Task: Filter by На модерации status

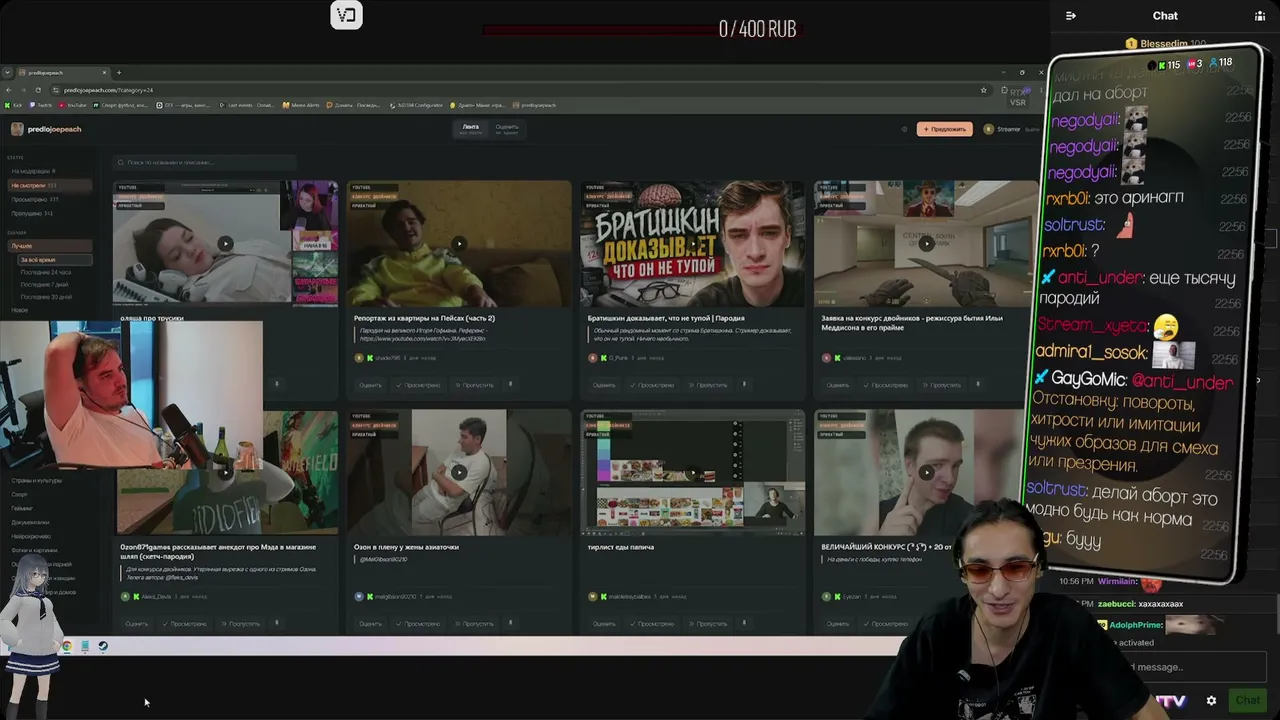Action: point(48,171)
